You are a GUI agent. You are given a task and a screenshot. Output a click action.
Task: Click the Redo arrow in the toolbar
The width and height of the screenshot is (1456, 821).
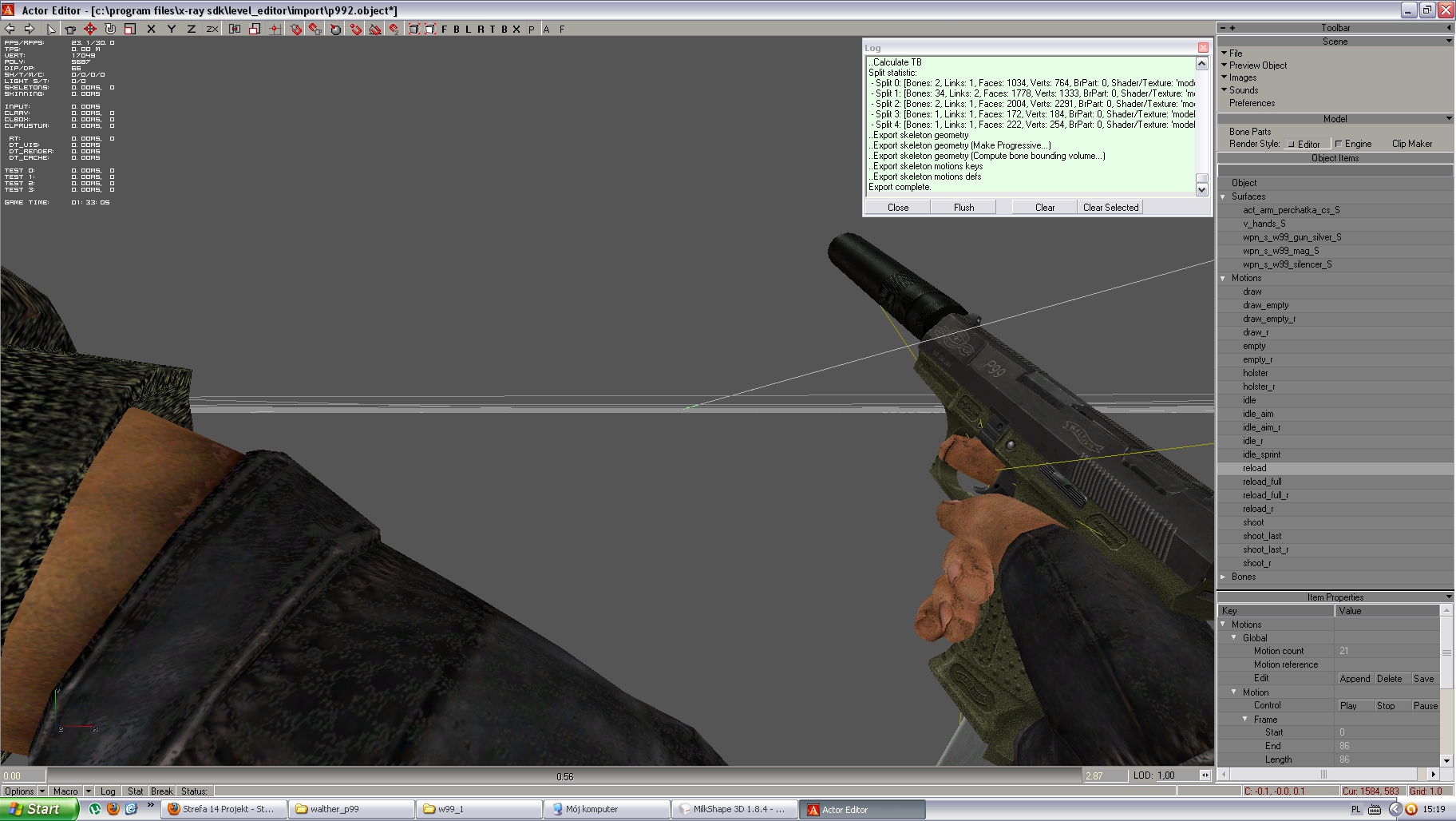tap(29, 29)
